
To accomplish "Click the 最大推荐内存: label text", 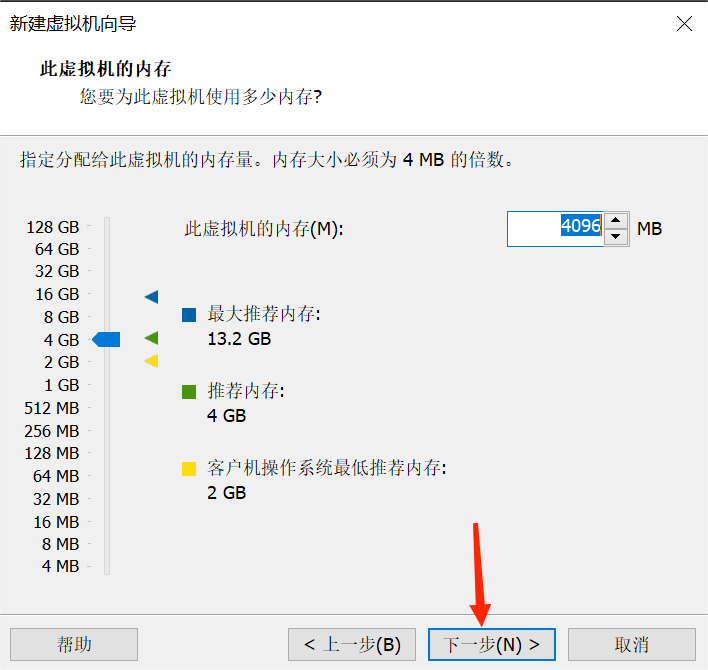I will (x=264, y=314).
